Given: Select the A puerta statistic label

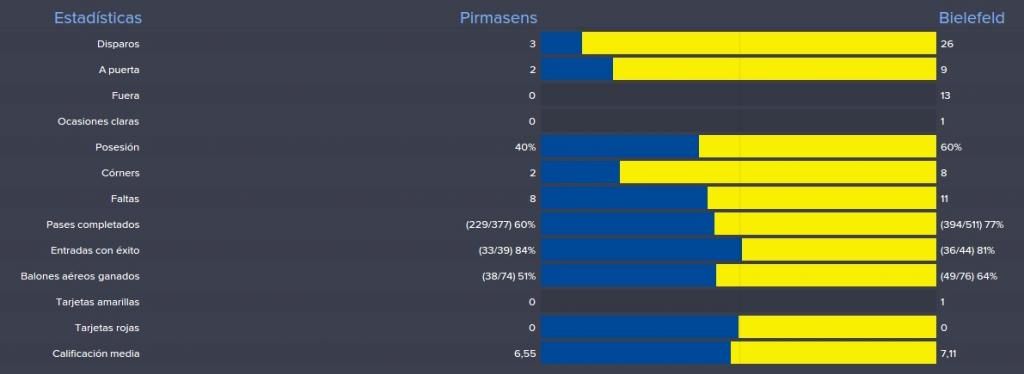Looking at the screenshot, I should point(119,70).
